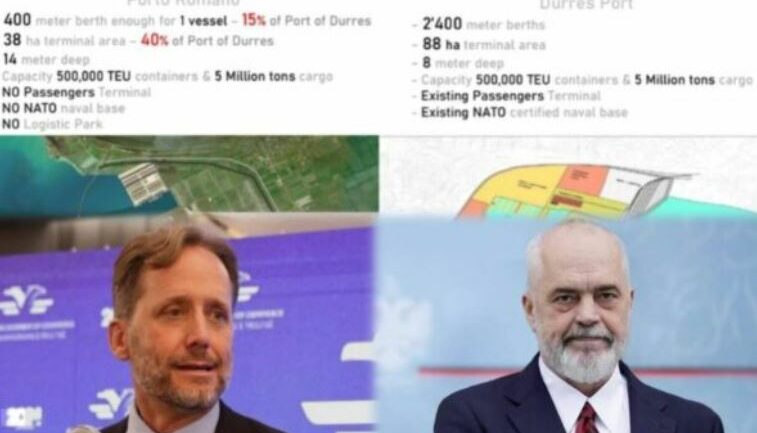Click the photo of man at purple backdrop
757x433 pixels.
coord(187,323)
